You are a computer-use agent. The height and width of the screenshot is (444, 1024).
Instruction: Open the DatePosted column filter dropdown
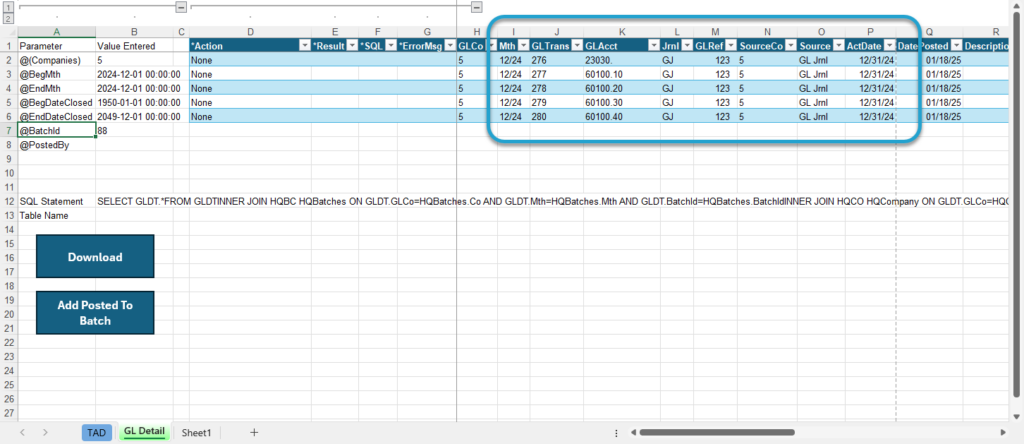click(956, 46)
